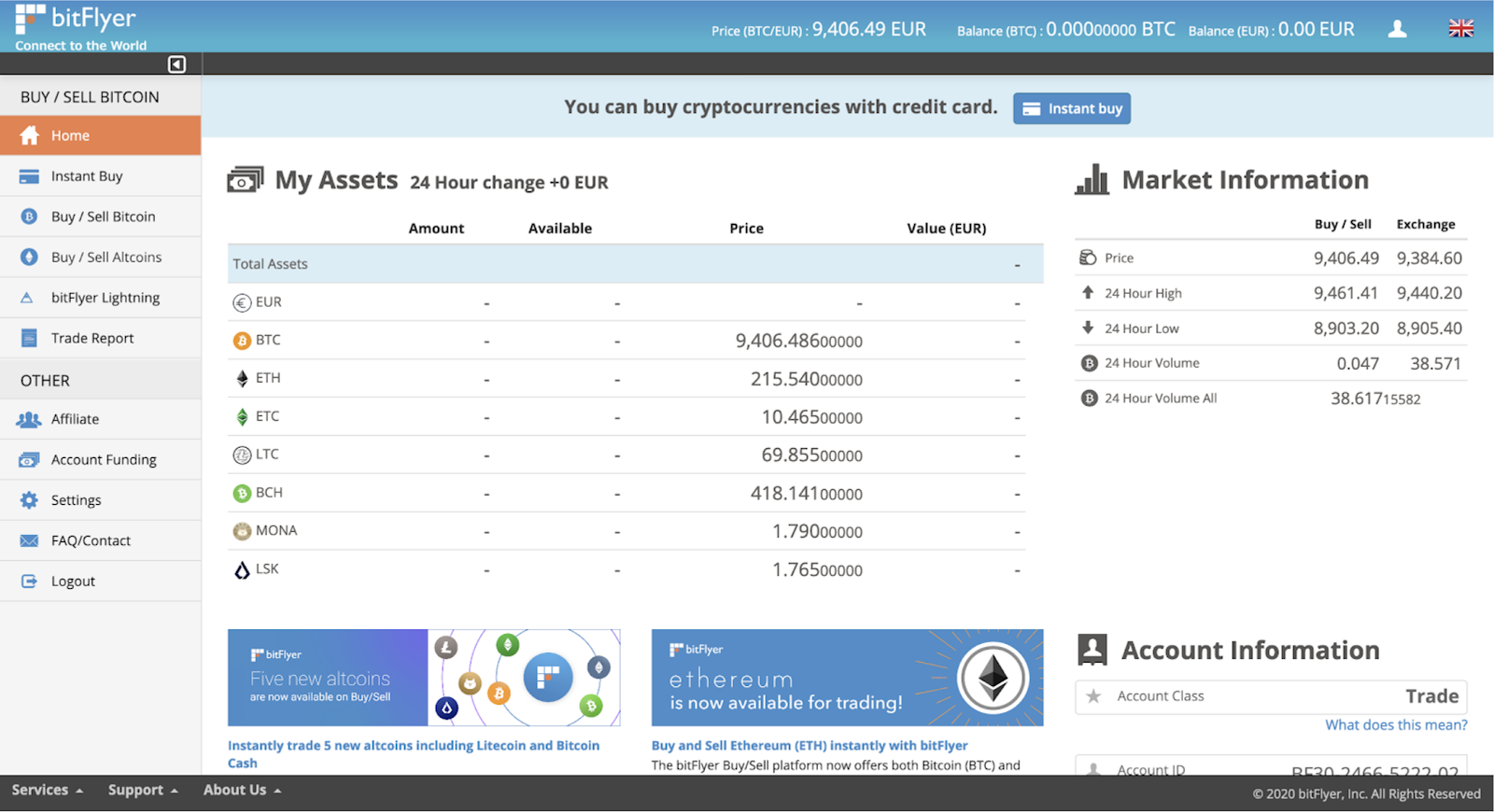Image resolution: width=1494 pixels, height=812 pixels.
Task: Expand the Support footer menu
Action: click(142, 790)
